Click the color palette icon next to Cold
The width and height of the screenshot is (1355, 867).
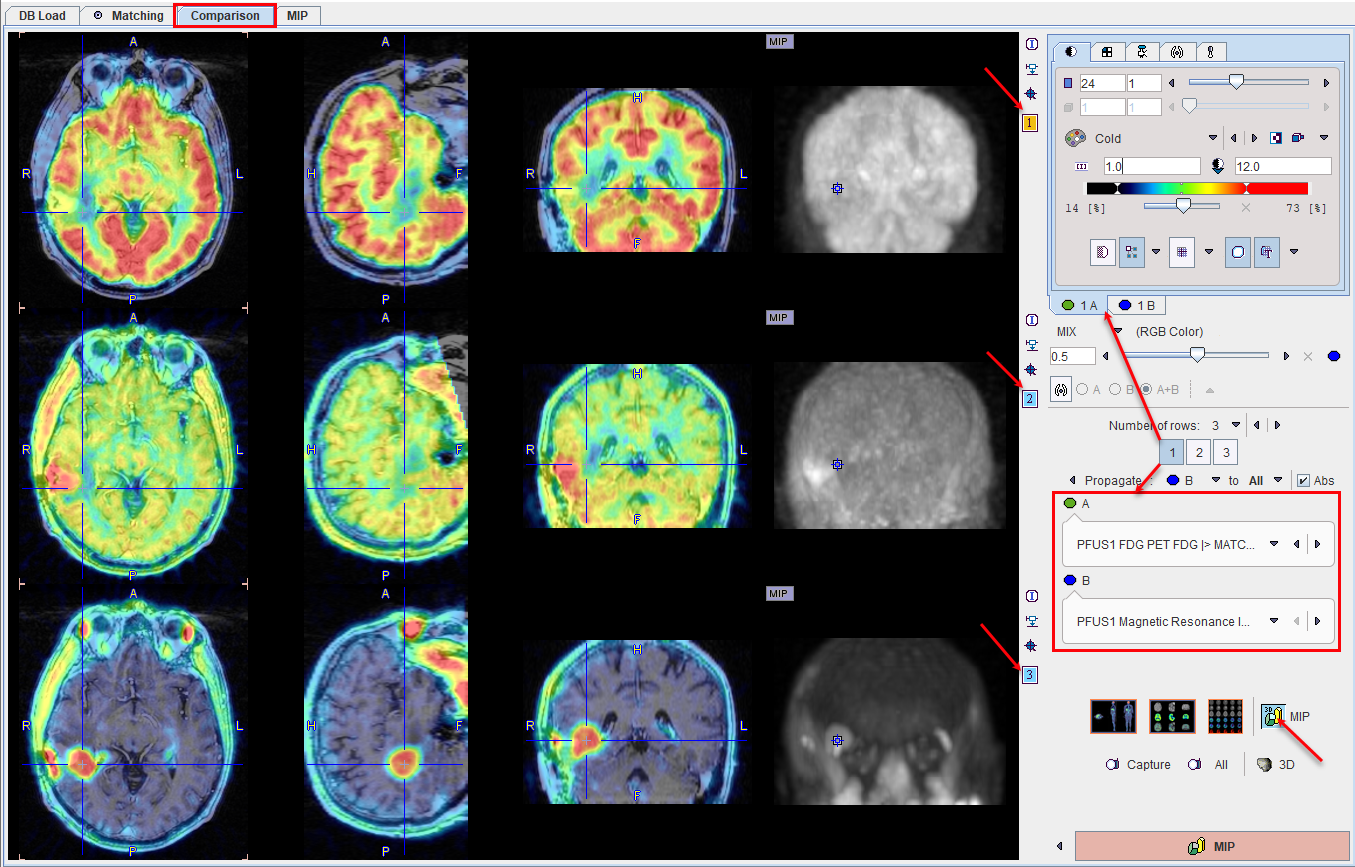1076,138
